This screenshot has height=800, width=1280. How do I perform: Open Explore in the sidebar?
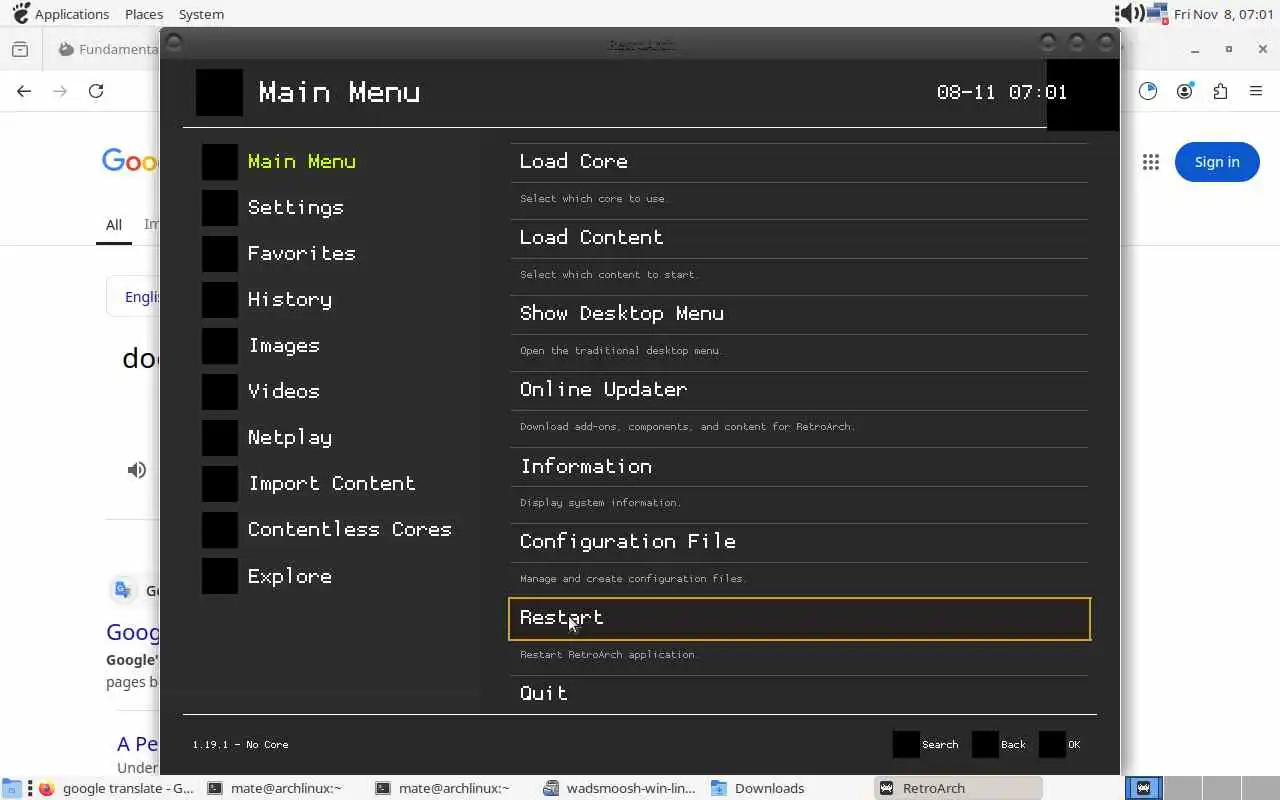coord(290,577)
